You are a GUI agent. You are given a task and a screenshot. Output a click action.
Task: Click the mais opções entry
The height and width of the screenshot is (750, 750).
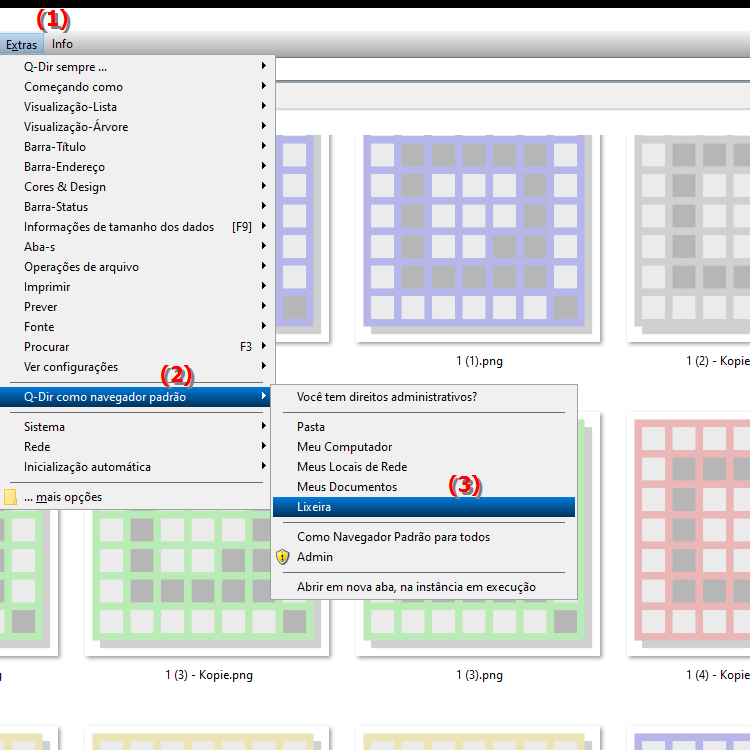pos(137,497)
